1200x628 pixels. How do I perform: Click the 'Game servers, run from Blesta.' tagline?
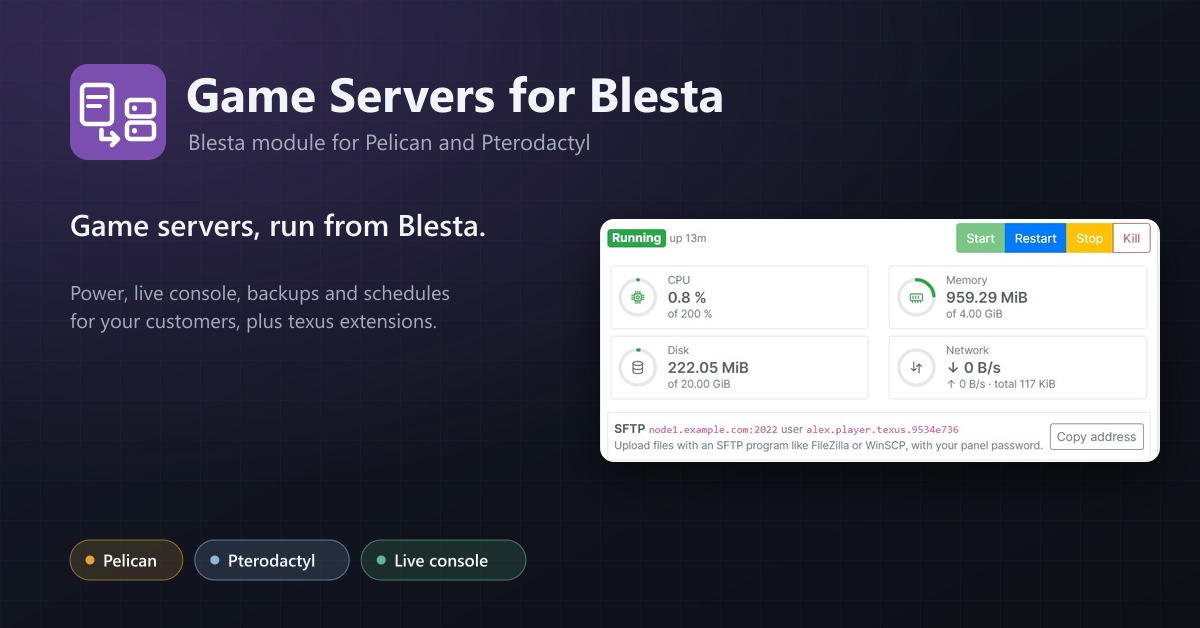click(x=278, y=226)
